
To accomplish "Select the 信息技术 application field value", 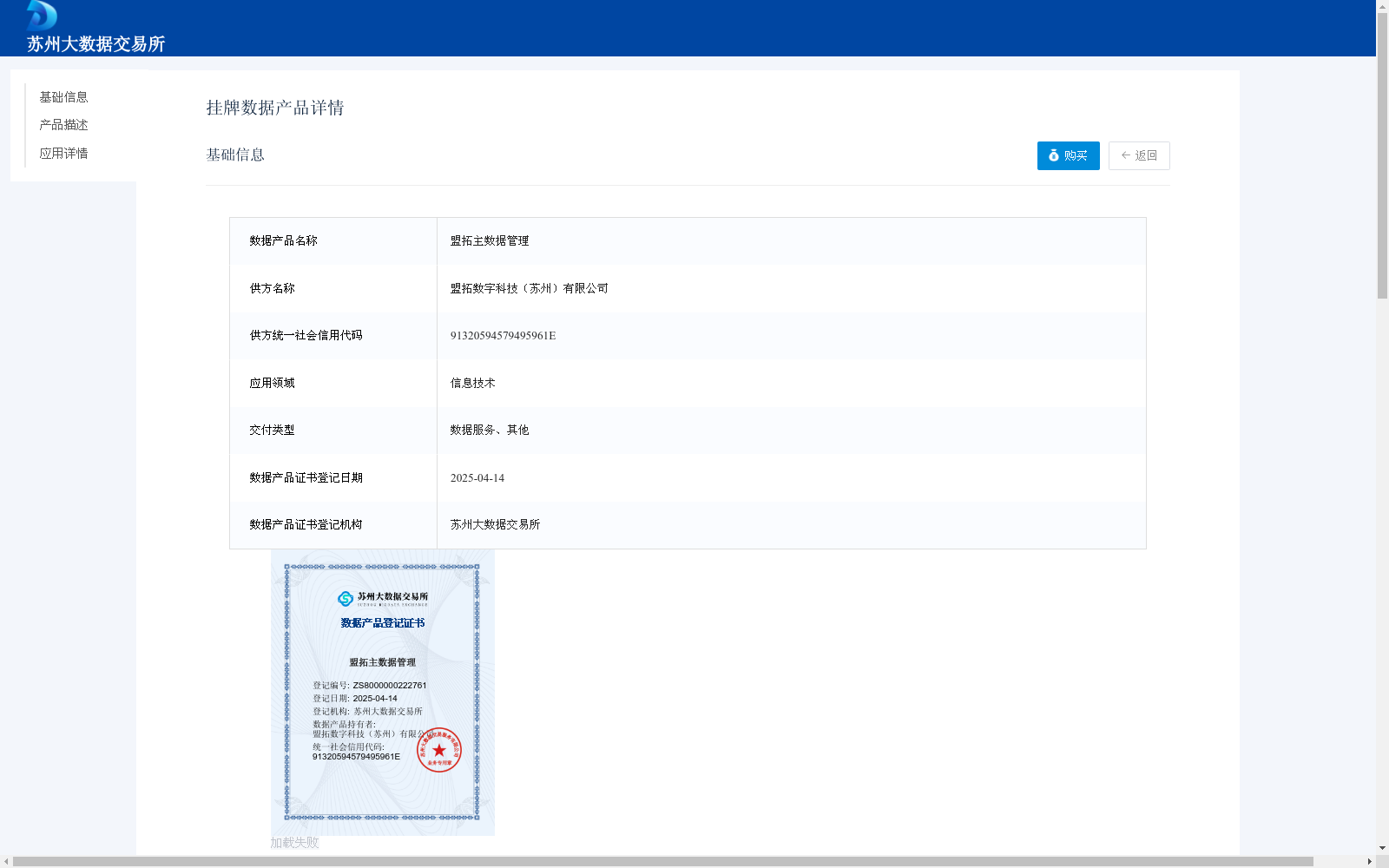I will pyautogui.click(x=472, y=383).
